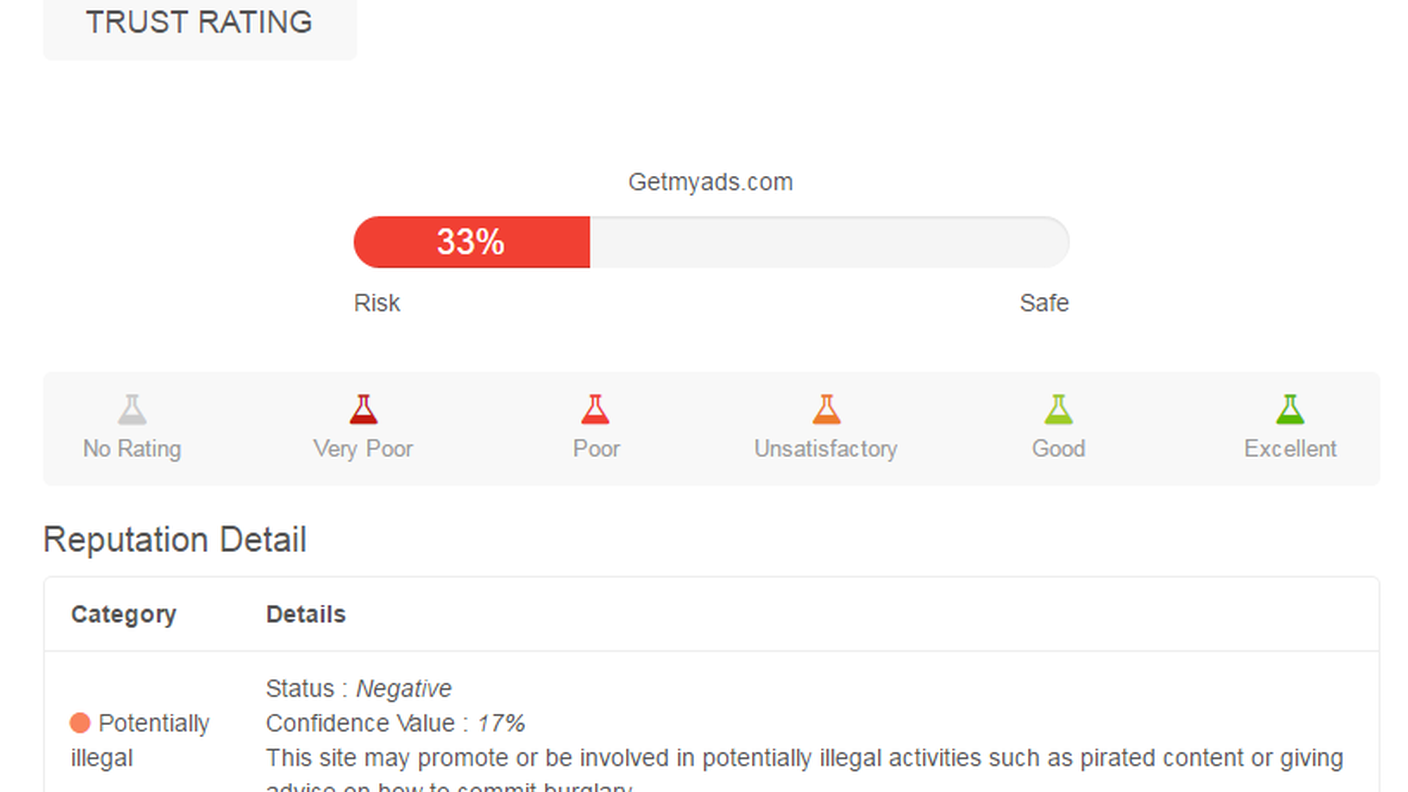This screenshot has width=1408, height=792.
Task: Click the Poor red flask icon
Action: [595, 410]
